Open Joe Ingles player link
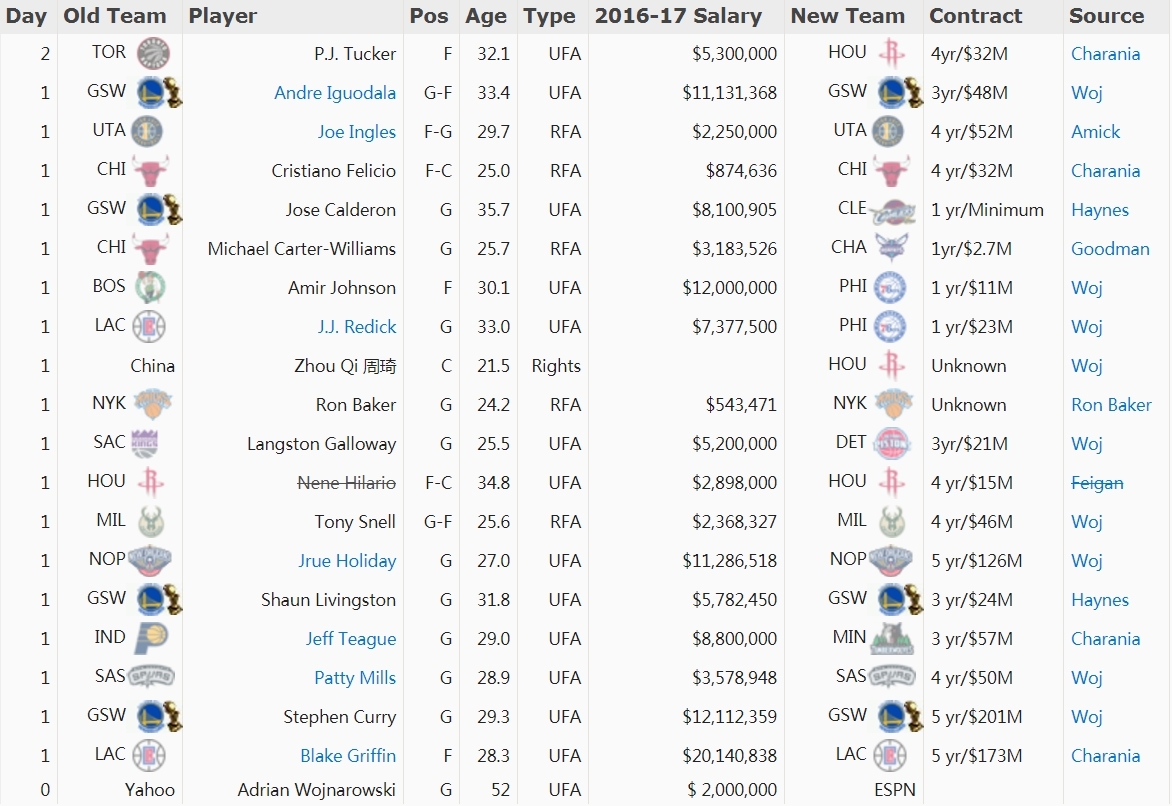The image size is (1172, 806). point(357,132)
